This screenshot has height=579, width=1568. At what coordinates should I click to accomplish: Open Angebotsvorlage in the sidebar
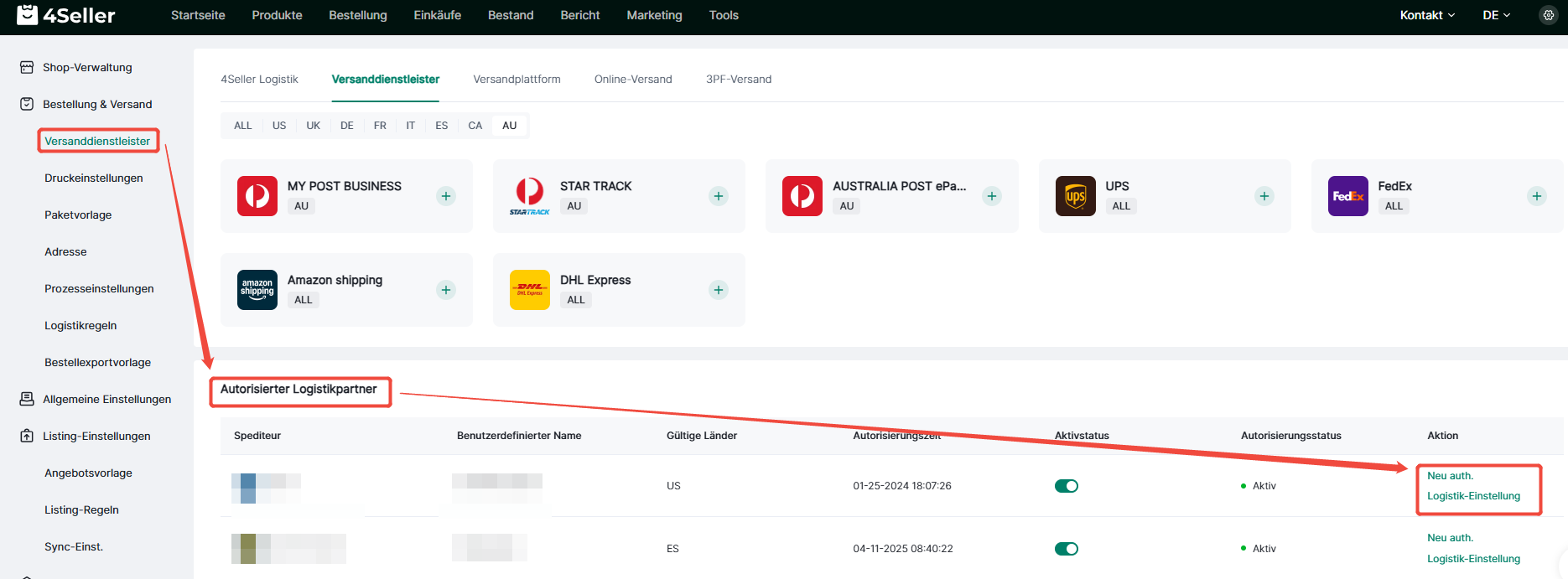[88, 473]
